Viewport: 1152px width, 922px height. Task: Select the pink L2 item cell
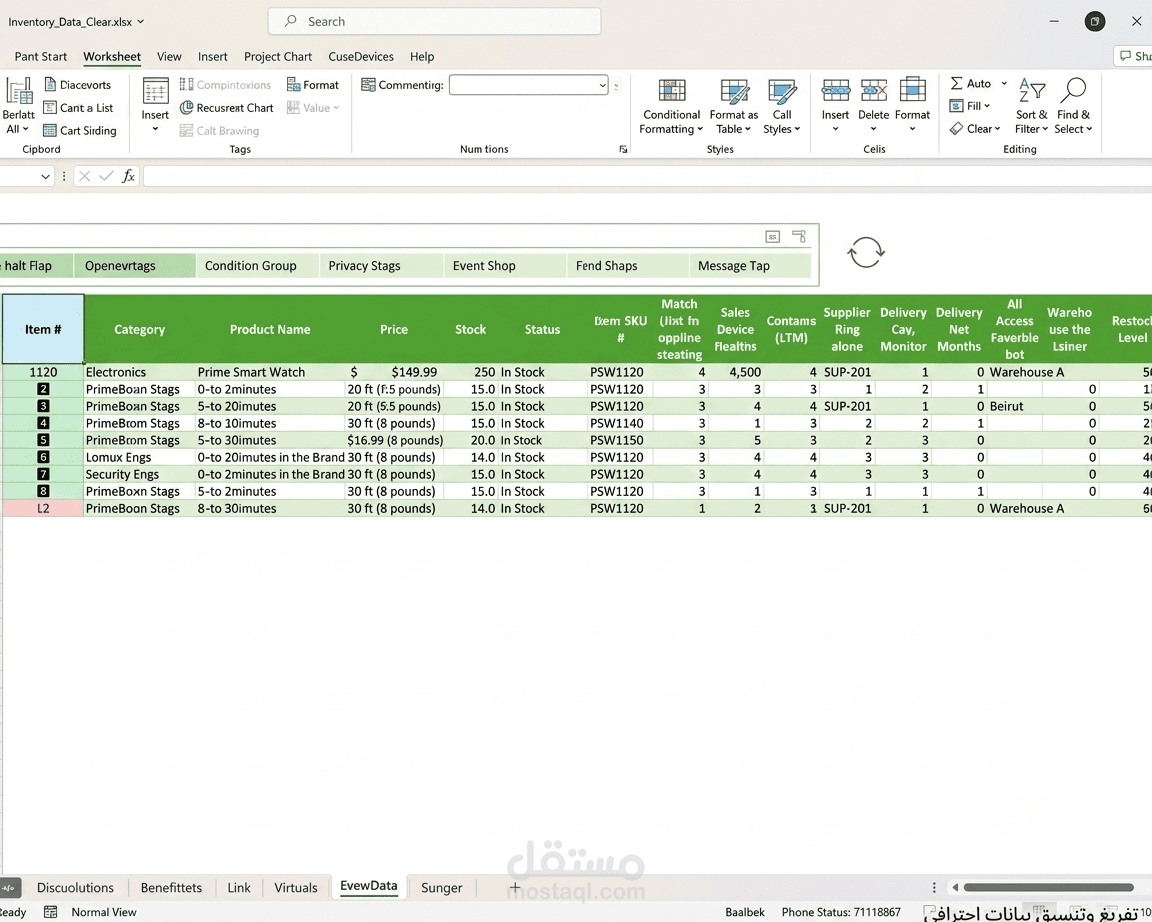(x=43, y=508)
